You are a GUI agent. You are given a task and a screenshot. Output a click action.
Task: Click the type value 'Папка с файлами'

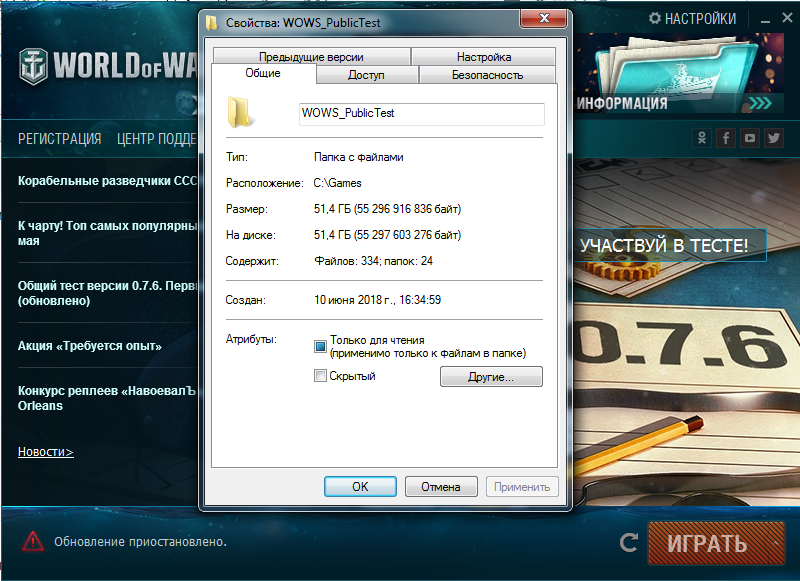[359, 157]
